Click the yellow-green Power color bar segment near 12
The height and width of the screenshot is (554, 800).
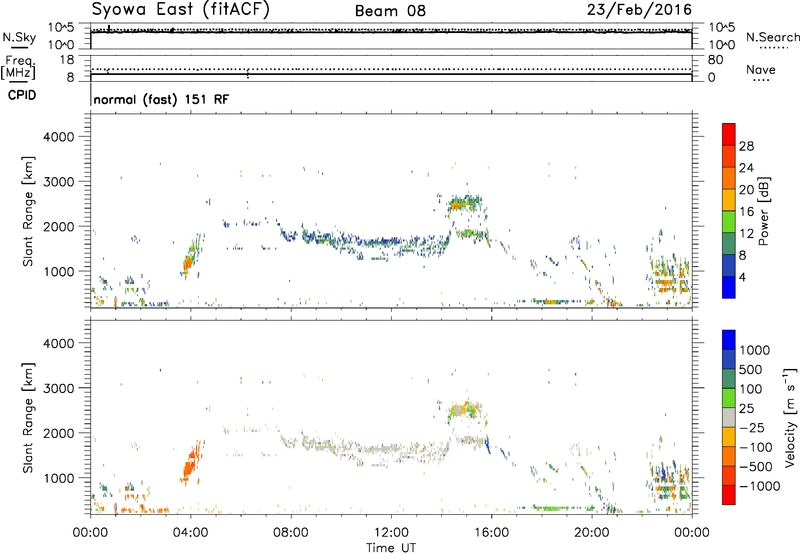pyautogui.click(x=729, y=222)
